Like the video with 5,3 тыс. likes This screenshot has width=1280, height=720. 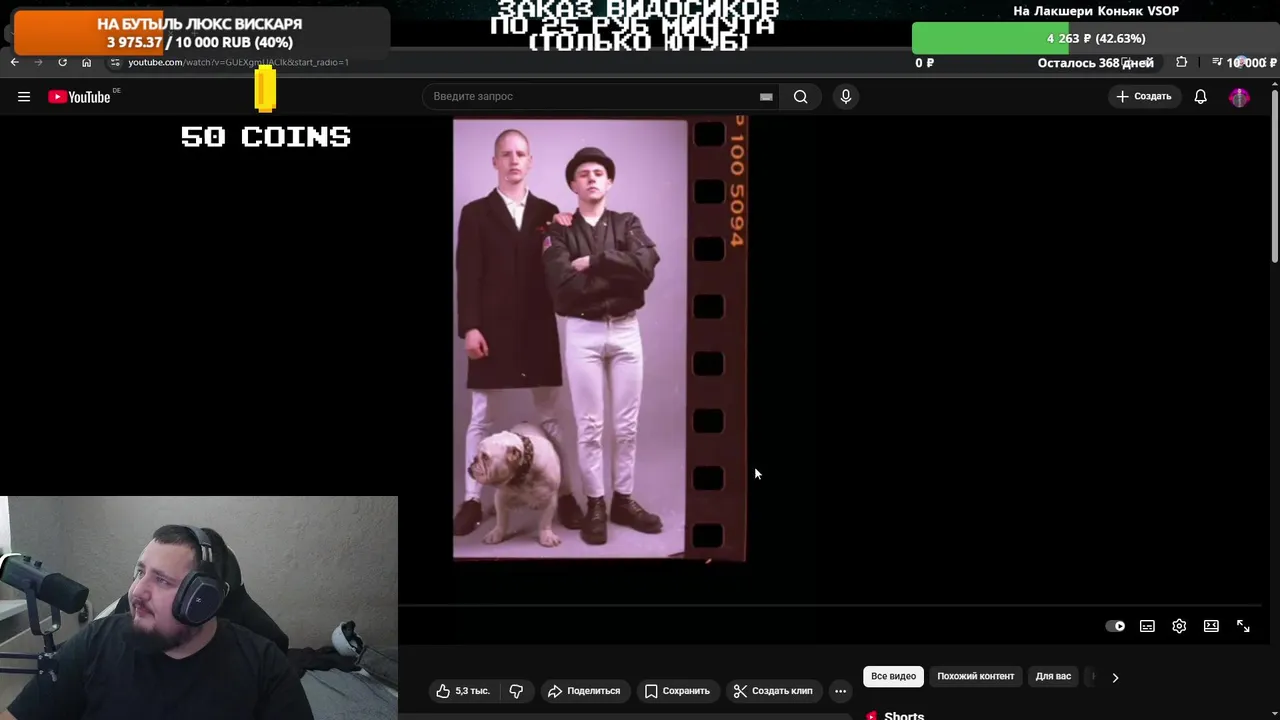(x=462, y=691)
